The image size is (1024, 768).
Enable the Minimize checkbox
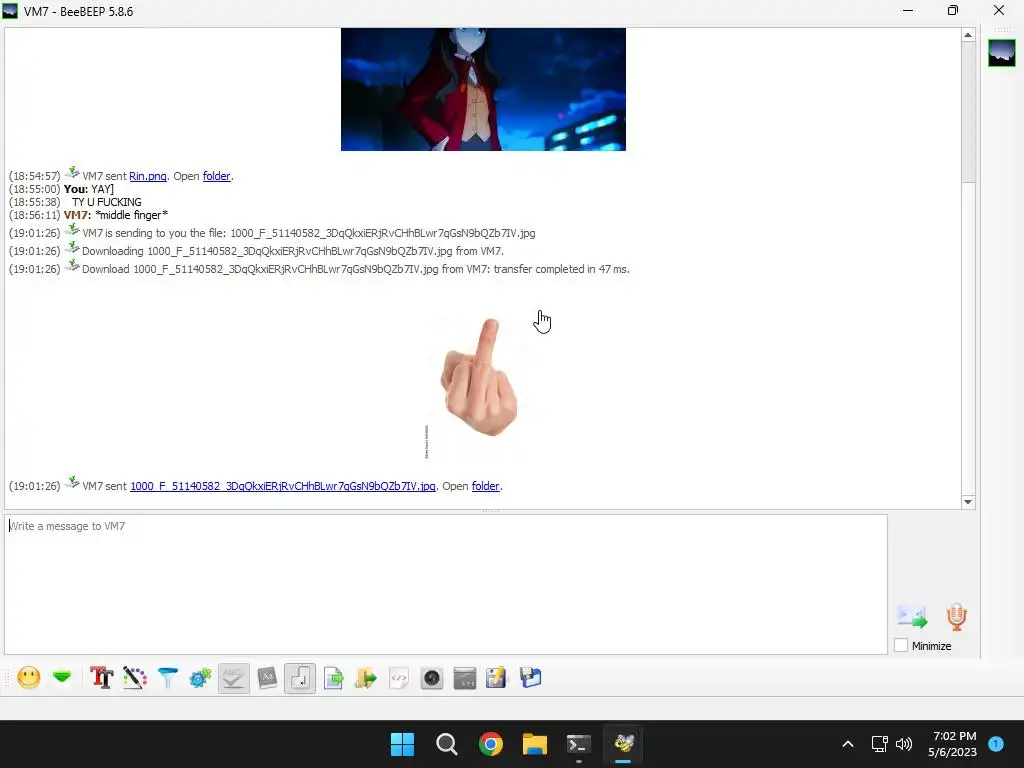point(901,645)
